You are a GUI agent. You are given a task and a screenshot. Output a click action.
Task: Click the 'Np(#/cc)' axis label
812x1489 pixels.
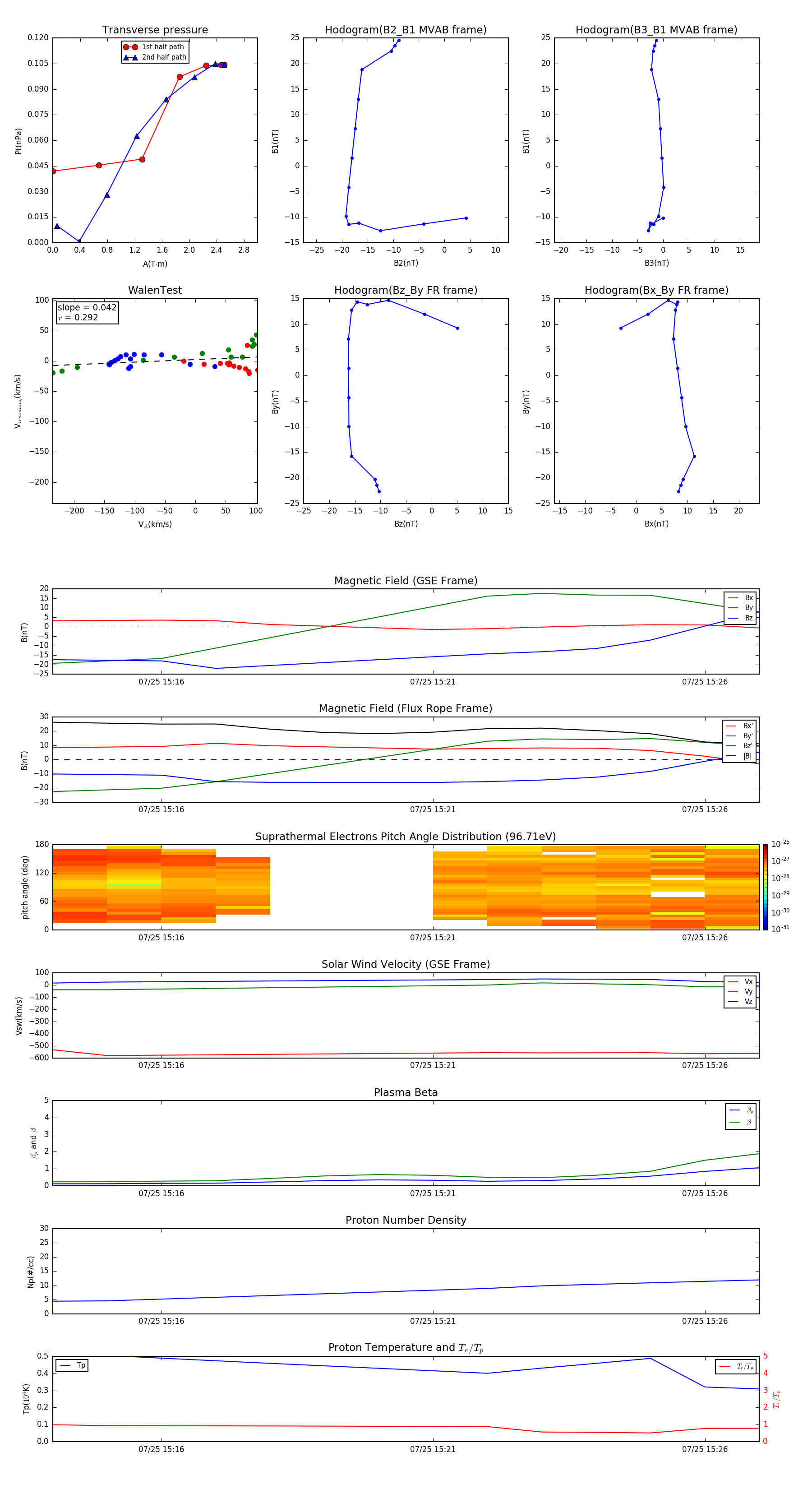coord(31,1272)
